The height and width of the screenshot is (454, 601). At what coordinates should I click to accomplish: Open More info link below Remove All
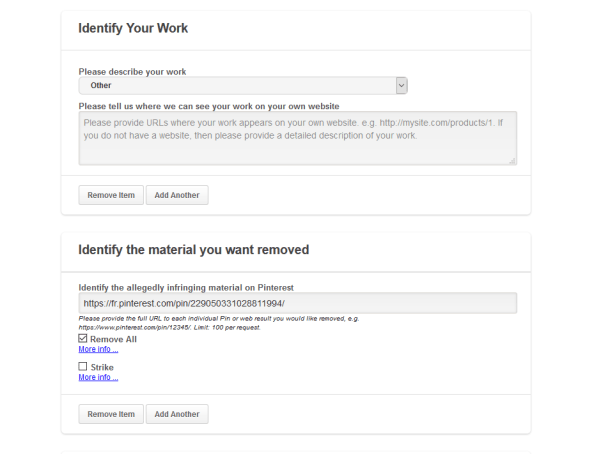[x=98, y=349]
